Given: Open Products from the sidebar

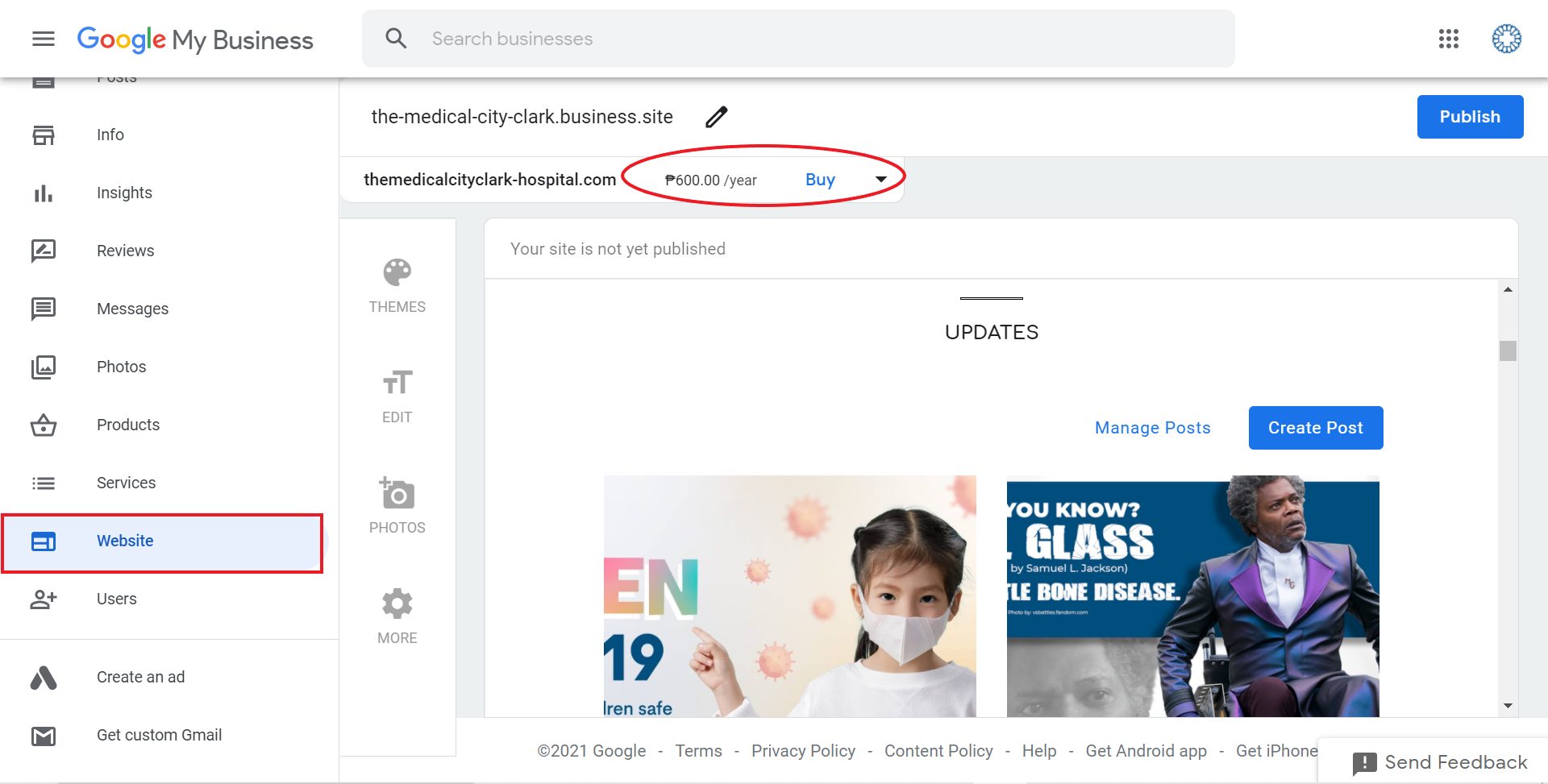Looking at the screenshot, I should (128, 425).
